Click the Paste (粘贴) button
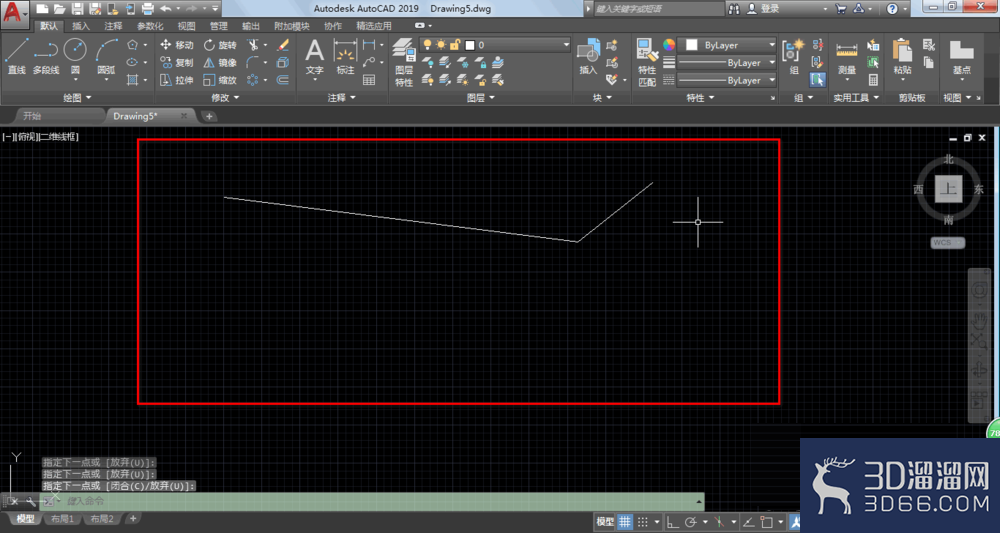This screenshot has height=533, width=1000. tap(902, 57)
